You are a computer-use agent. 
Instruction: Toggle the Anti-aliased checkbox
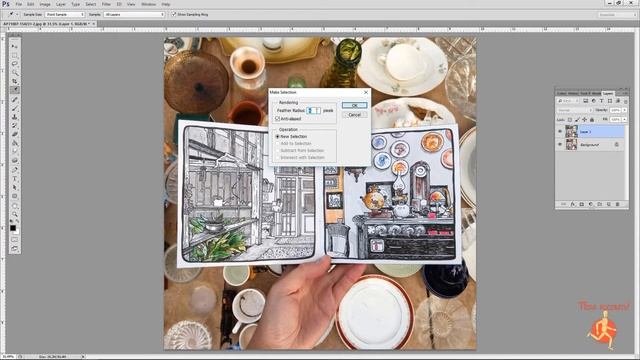click(278, 119)
